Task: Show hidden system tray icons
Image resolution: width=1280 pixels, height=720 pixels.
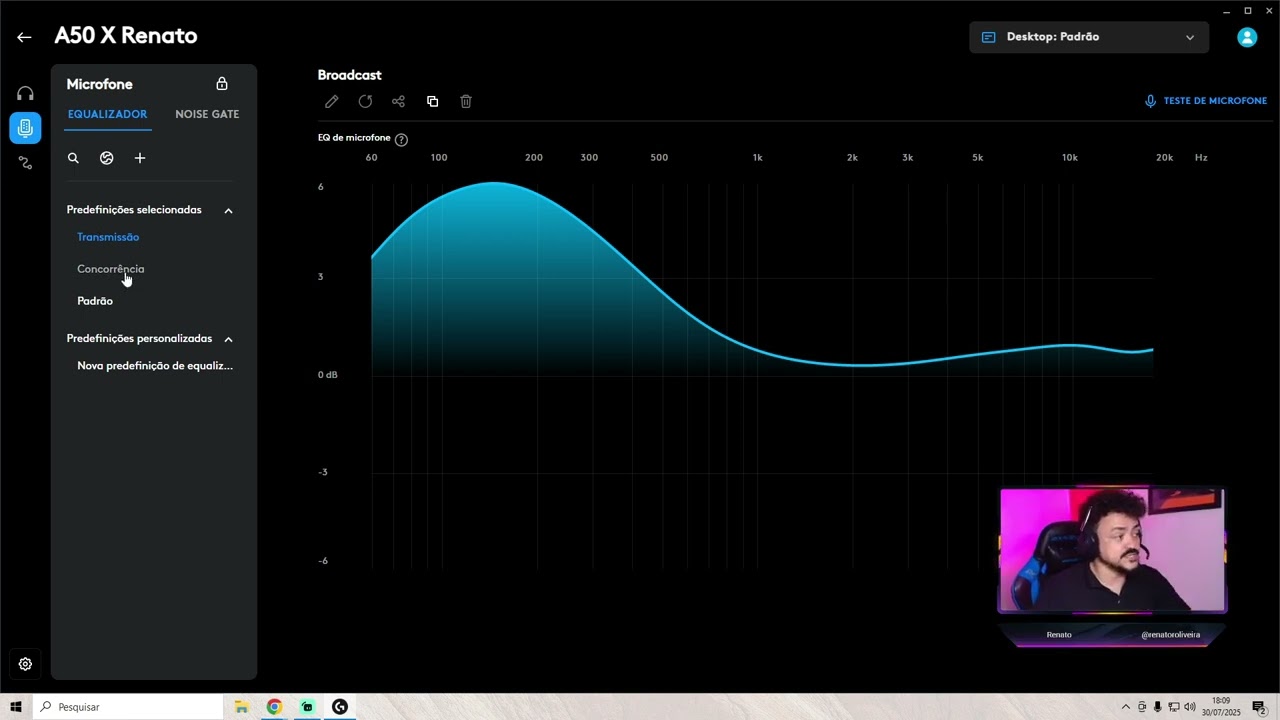Action: (1126, 707)
